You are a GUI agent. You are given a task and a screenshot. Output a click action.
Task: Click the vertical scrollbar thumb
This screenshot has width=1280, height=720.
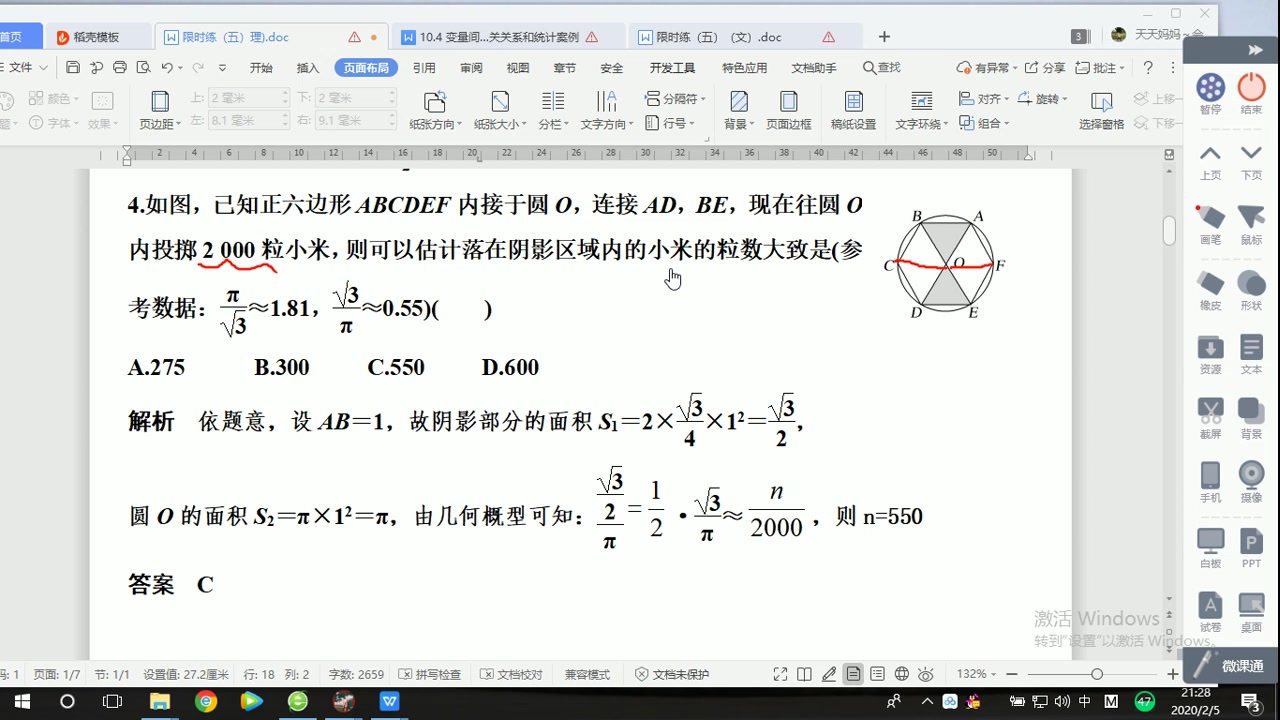pos(1169,231)
